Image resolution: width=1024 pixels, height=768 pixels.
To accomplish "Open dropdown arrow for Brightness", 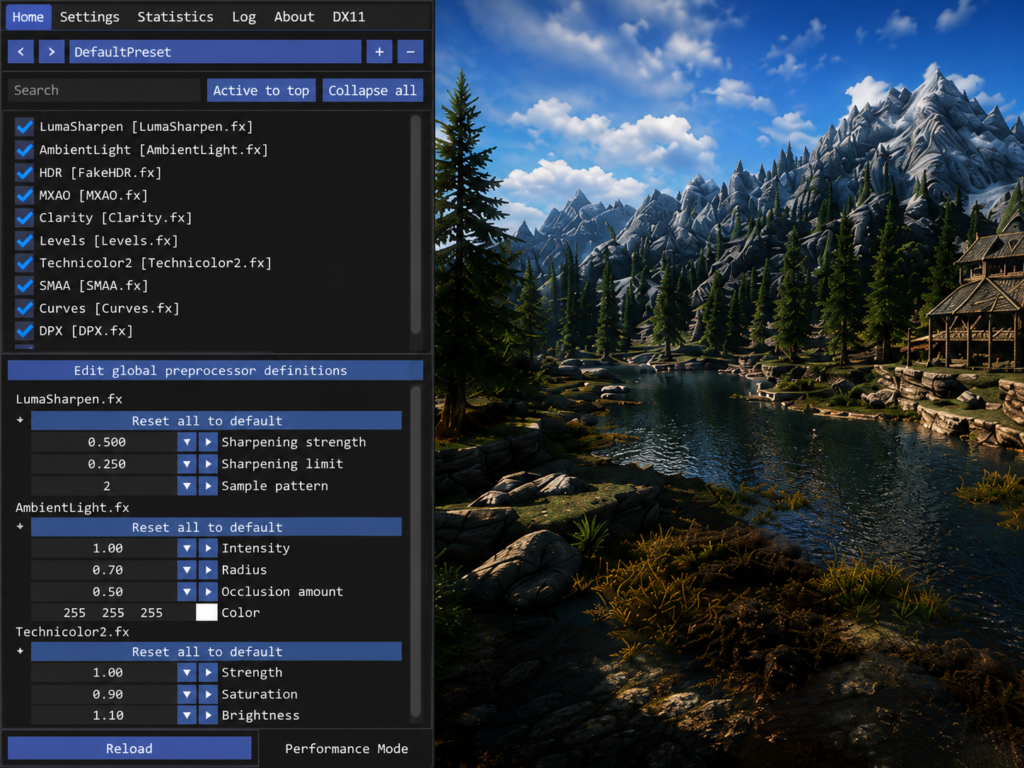I will pos(187,715).
